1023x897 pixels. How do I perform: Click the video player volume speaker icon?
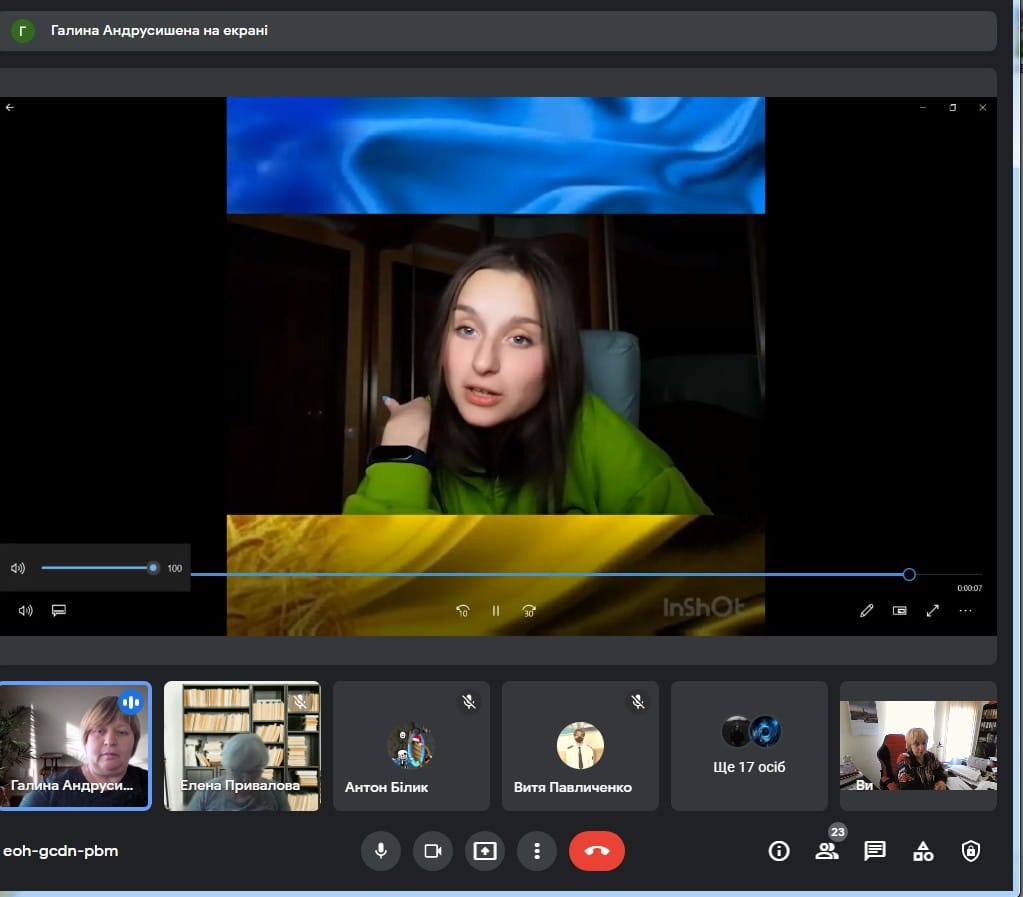tap(26, 611)
